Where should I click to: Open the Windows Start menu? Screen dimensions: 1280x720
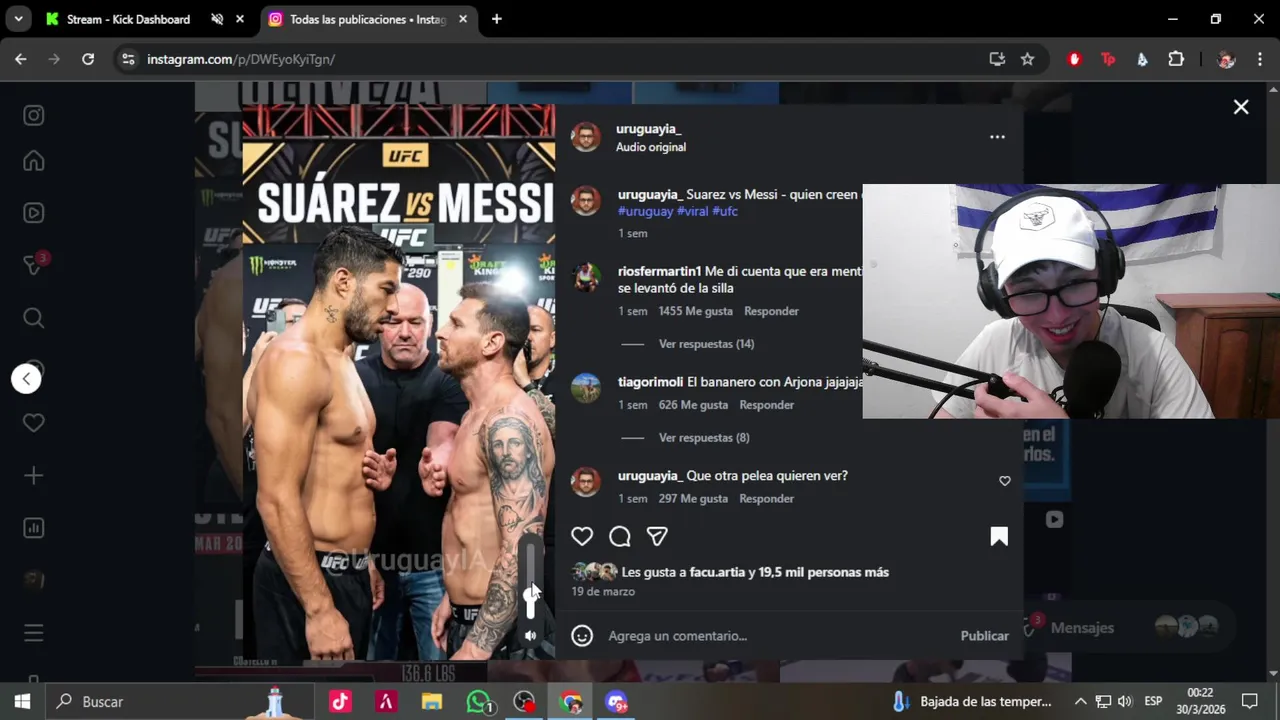tap(22, 702)
